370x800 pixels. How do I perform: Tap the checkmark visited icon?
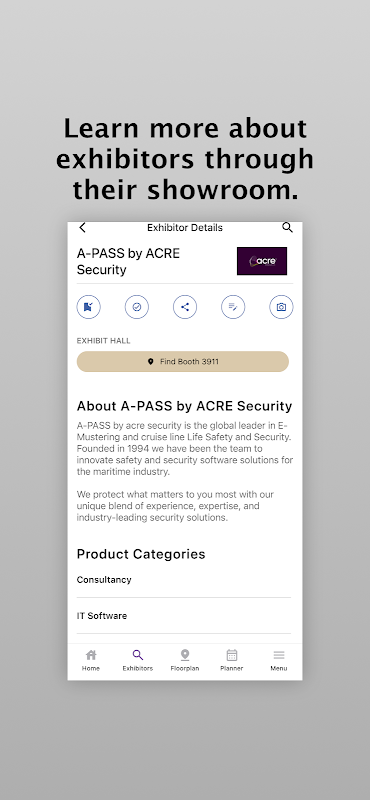137,307
